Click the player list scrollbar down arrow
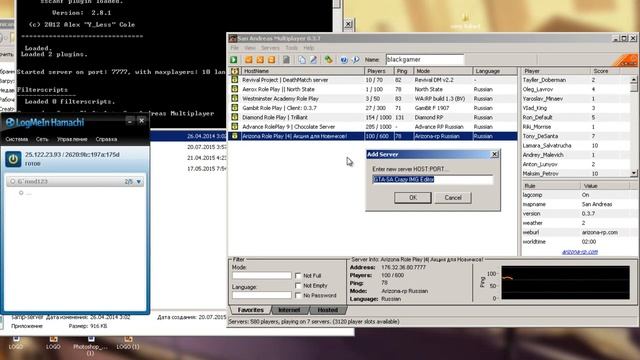Image resolution: width=640 pixels, height=360 pixels. tap(633, 173)
